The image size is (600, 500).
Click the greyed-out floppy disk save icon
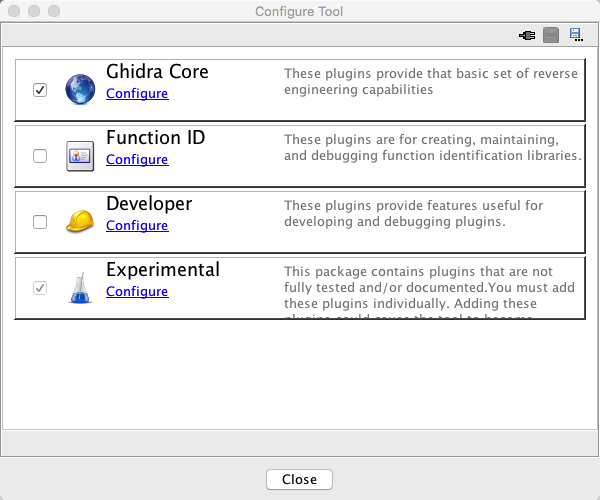pyautogui.click(x=551, y=35)
